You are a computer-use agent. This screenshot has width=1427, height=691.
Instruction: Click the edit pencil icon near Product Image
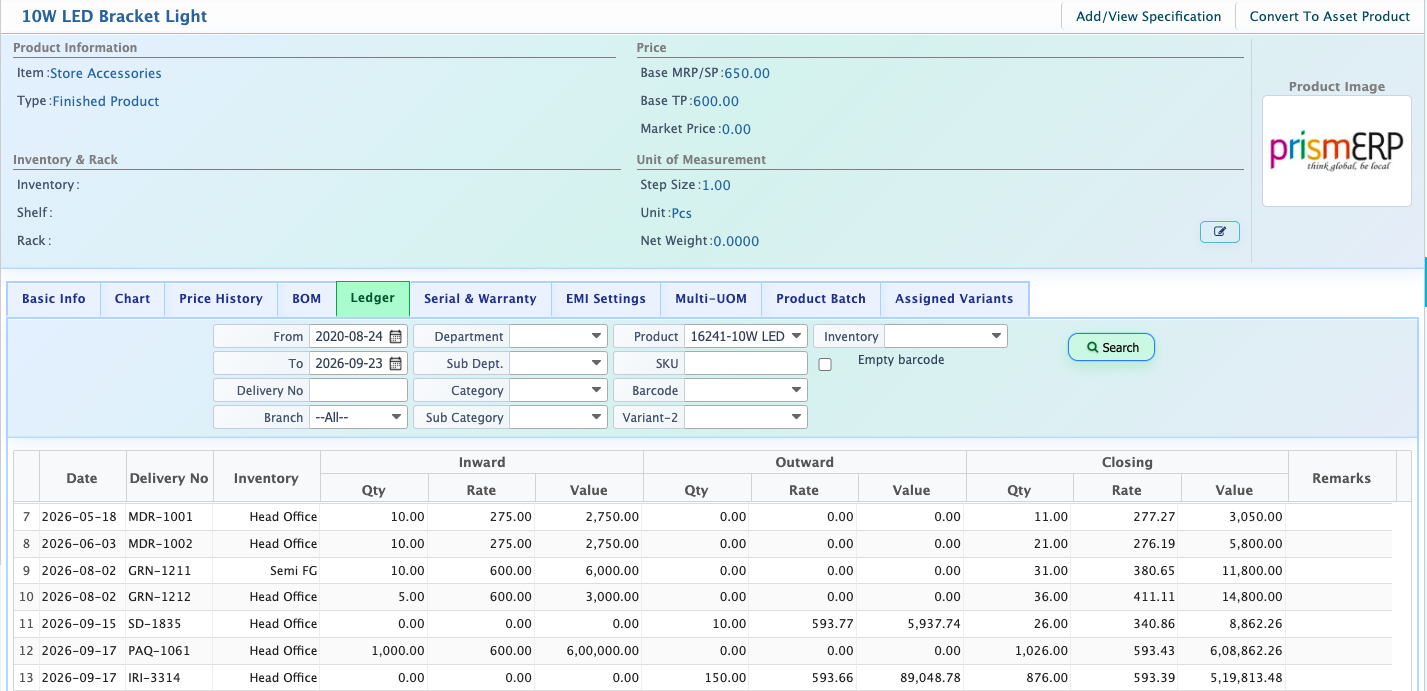click(1219, 232)
